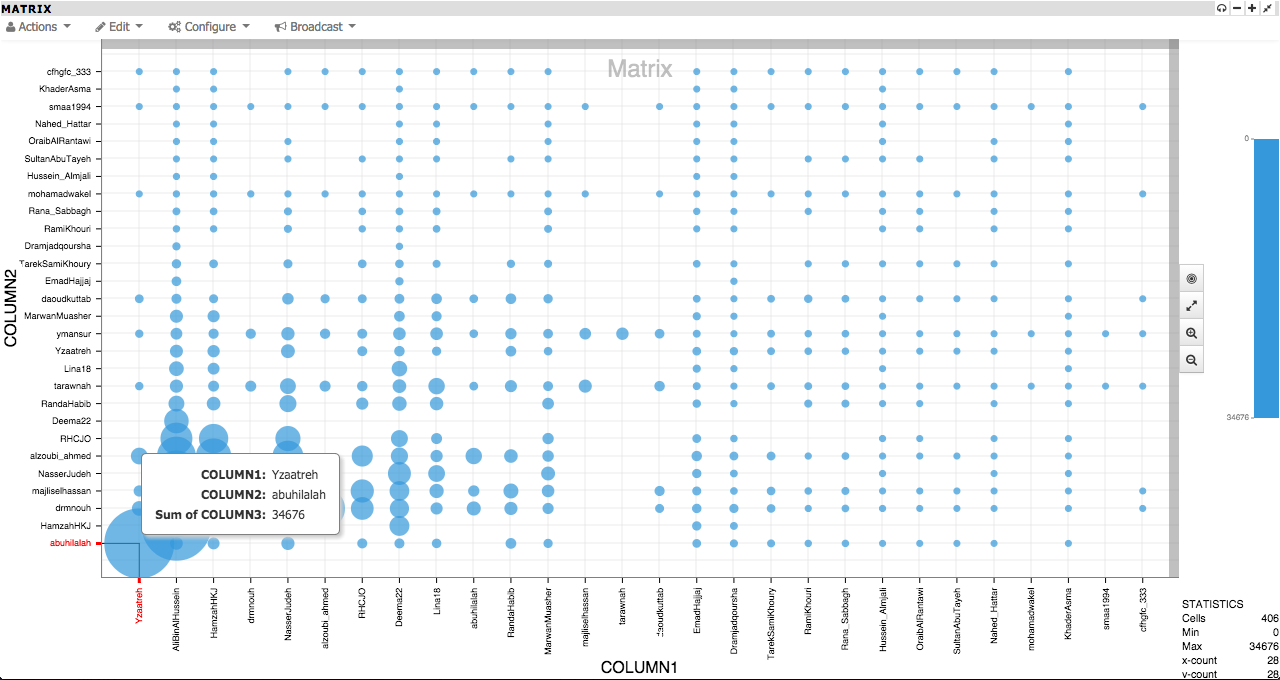Click the user icon beside Actions
Viewport: 1280px width, 680px height.
(x=11, y=27)
